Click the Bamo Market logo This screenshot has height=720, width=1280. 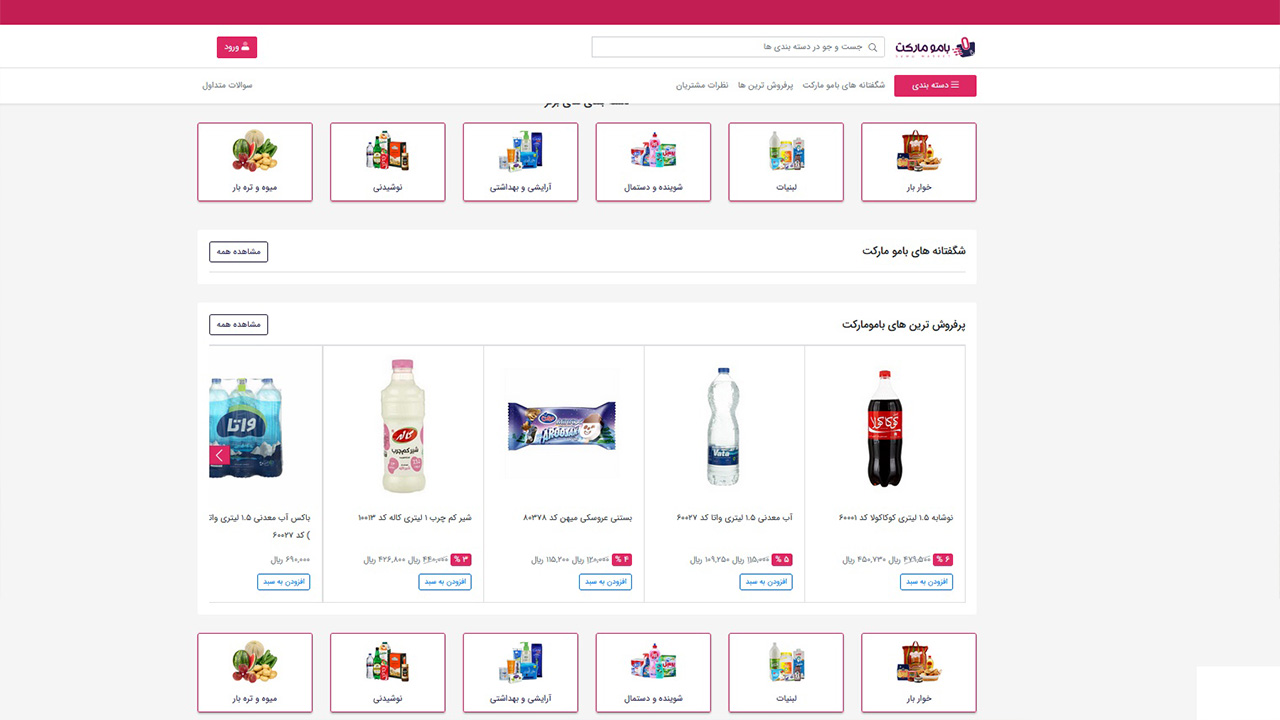(x=934, y=47)
